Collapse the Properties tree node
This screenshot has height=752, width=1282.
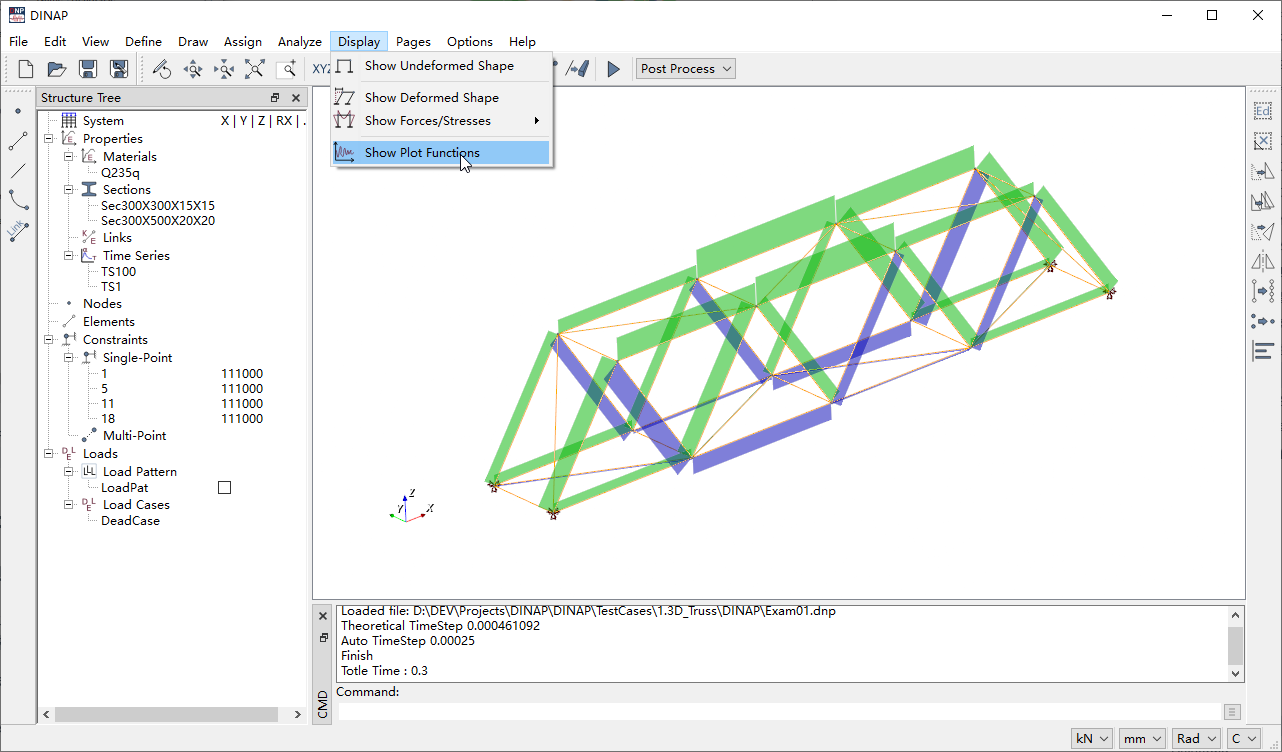click(x=49, y=139)
